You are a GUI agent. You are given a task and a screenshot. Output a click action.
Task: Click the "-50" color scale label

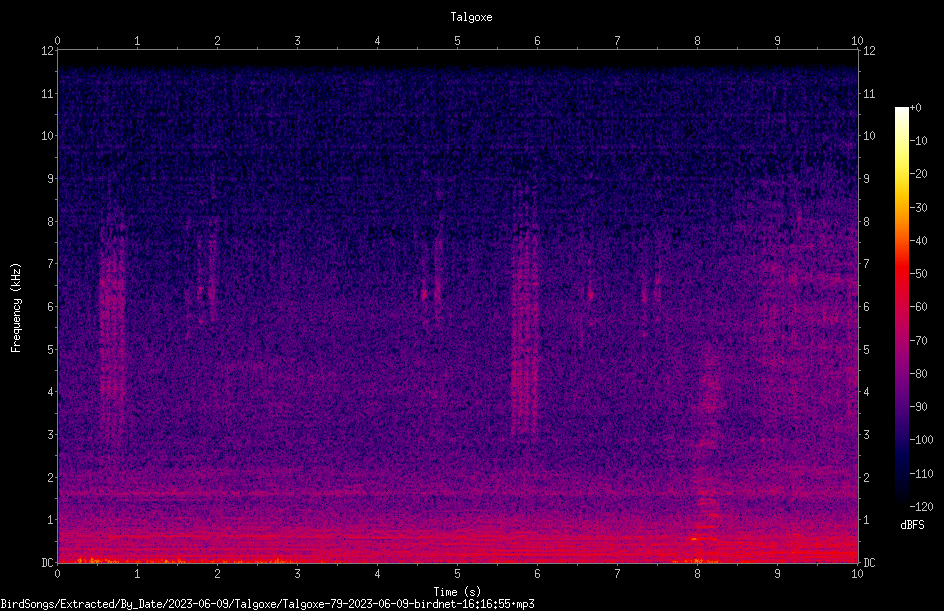(x=918, y=274)
